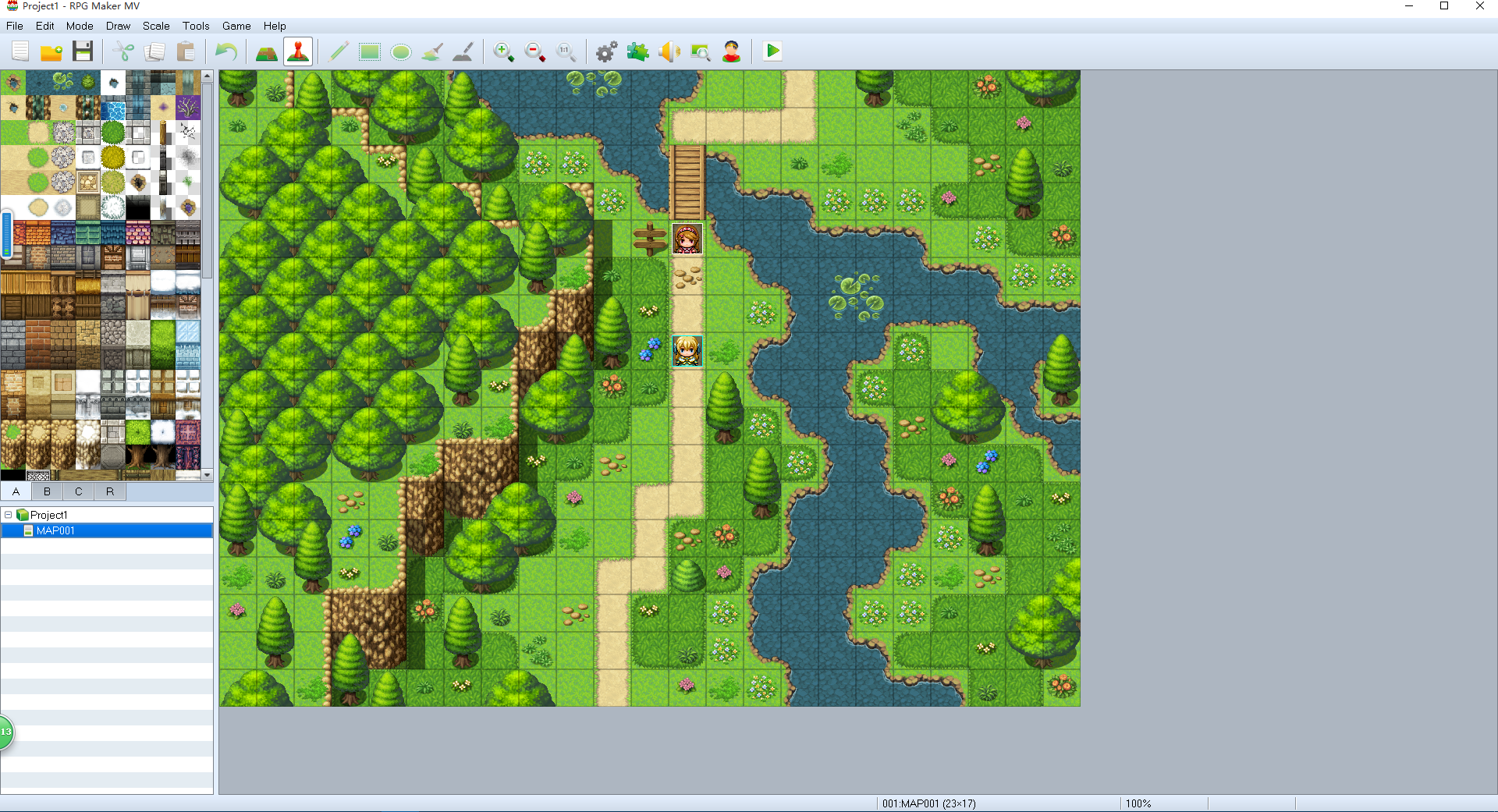The image size is (1498, 812).
Task: Open the Mode menu
Action: pyautogui.click(x=80, y=26)
